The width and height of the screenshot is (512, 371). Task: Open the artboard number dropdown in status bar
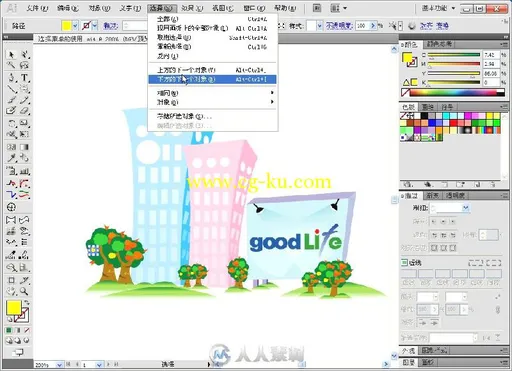(99, 365)
